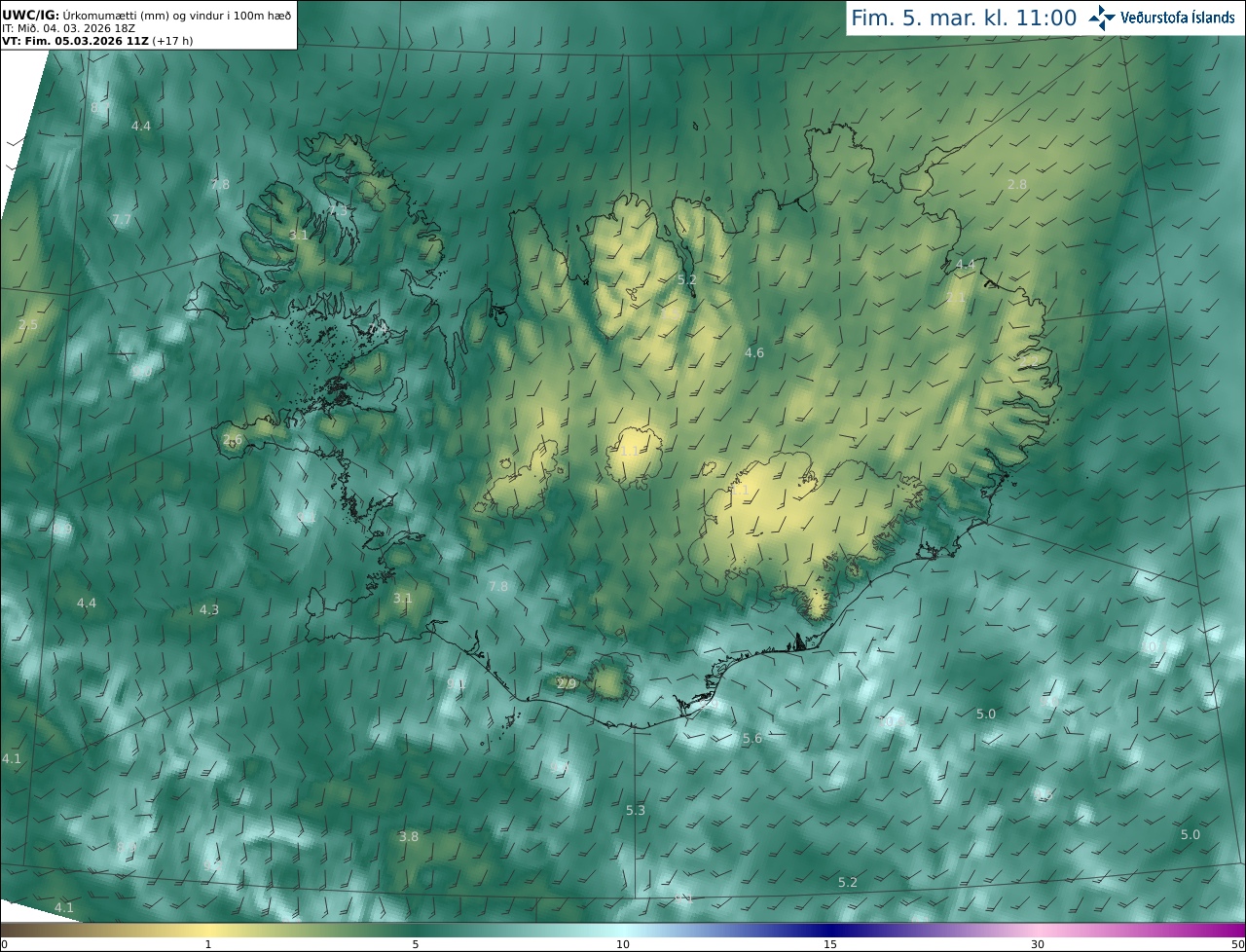The image size is (1246, 952).
Task: Click the valid time line 'VT: Fim. 05.03.2026 11Z'
Action: 75,41
